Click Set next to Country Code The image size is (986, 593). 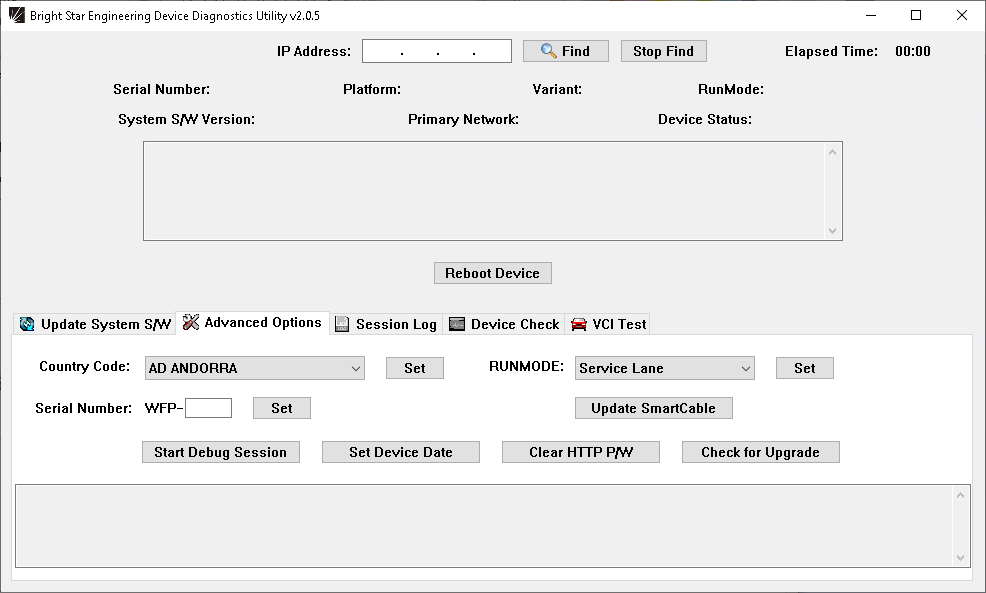[415, 368]
